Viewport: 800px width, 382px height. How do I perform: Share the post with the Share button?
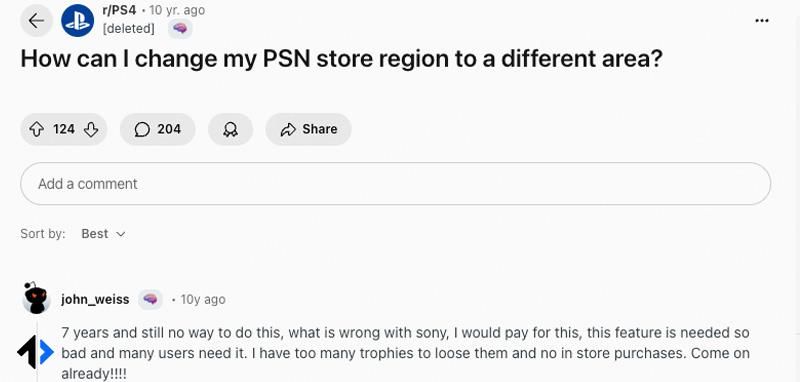click(x=308, y=130)
